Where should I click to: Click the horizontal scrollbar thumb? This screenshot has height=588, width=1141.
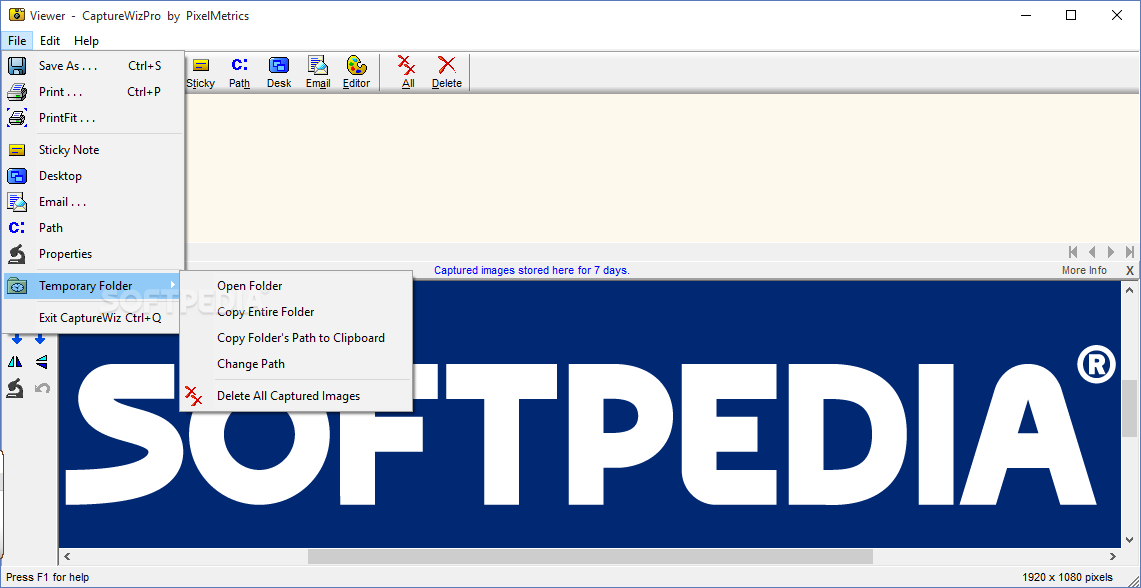(x=590, y=557)
